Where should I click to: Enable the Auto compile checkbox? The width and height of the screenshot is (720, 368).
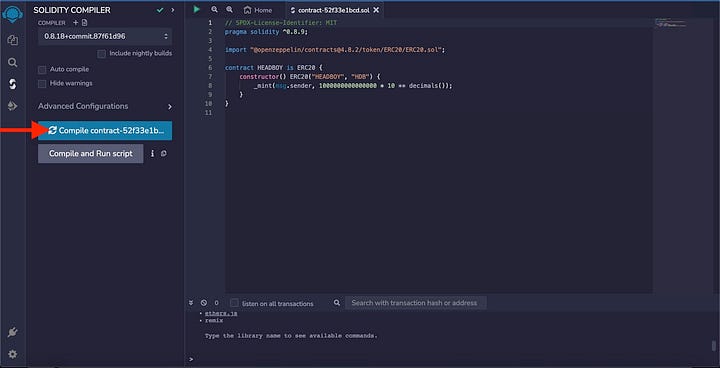pos(42,70)
